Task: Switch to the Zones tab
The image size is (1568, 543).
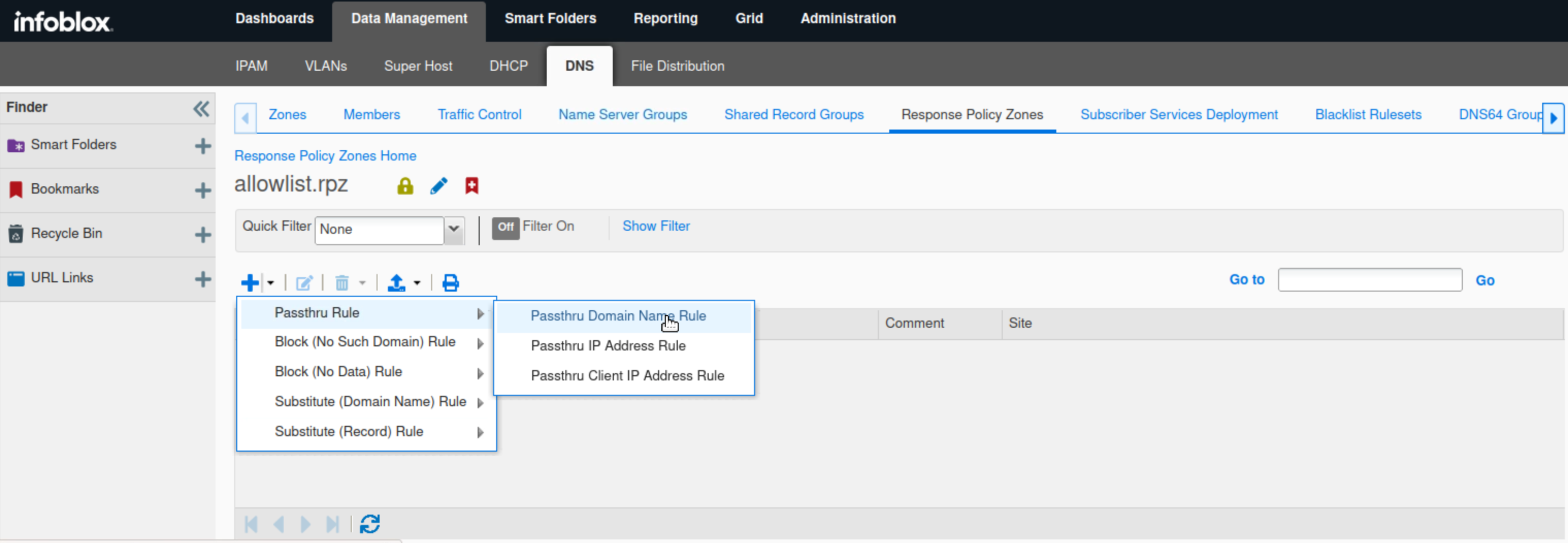Action: pyautogui.click(x=287, y=115)
